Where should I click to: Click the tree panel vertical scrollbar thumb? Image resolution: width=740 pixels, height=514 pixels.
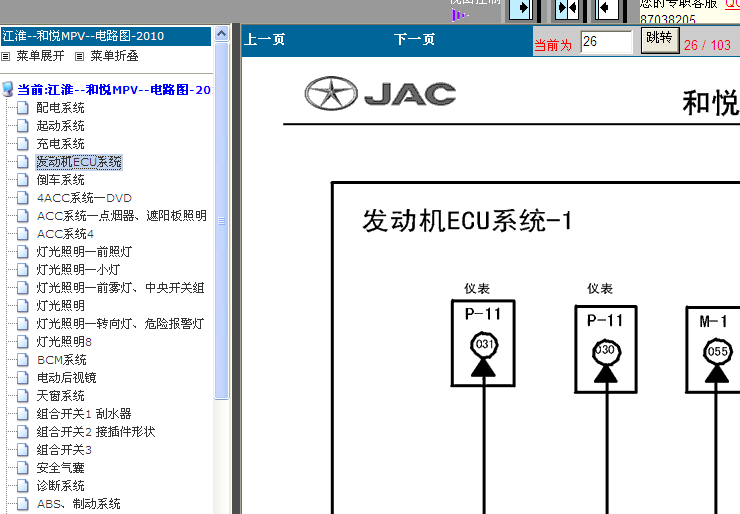(221, 221)
